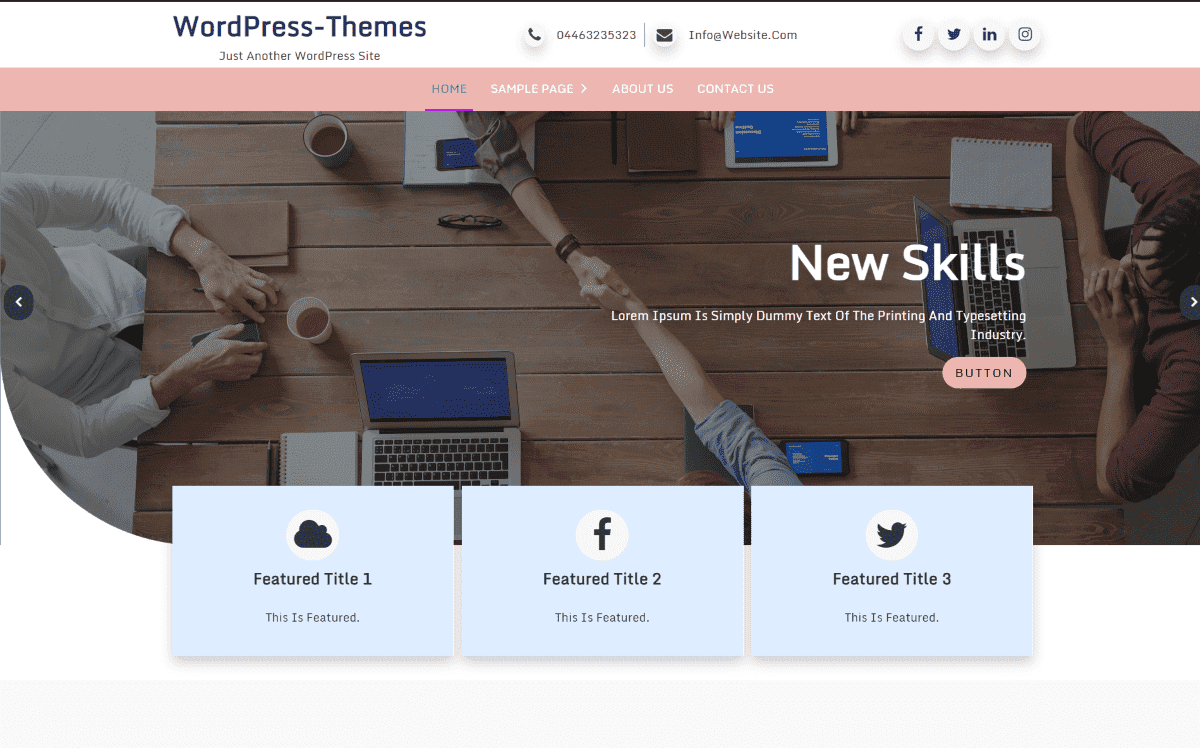Click the phone icon next to 04463235323
1200x748 pixels.
pos(535,34)
